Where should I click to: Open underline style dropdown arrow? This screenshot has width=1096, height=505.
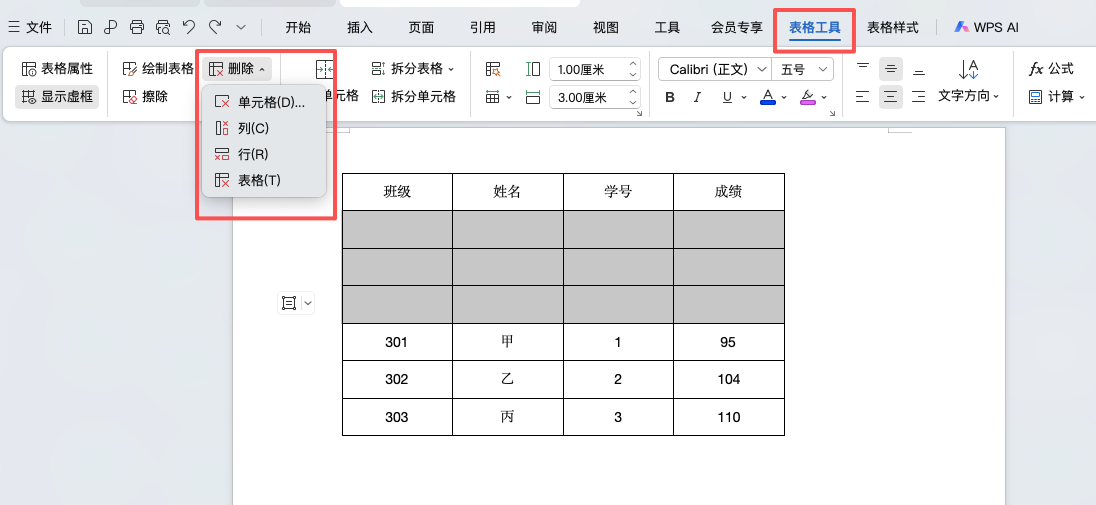click(744, 97)
